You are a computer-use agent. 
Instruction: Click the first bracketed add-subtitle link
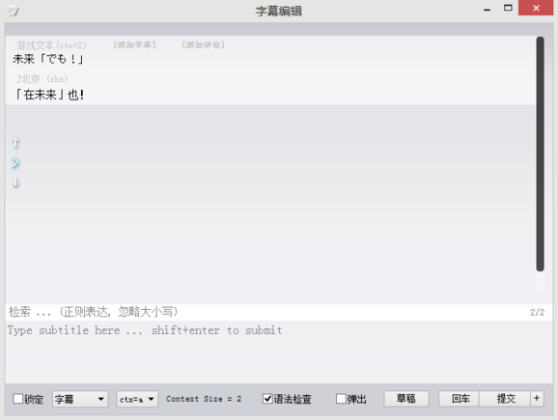135,44
